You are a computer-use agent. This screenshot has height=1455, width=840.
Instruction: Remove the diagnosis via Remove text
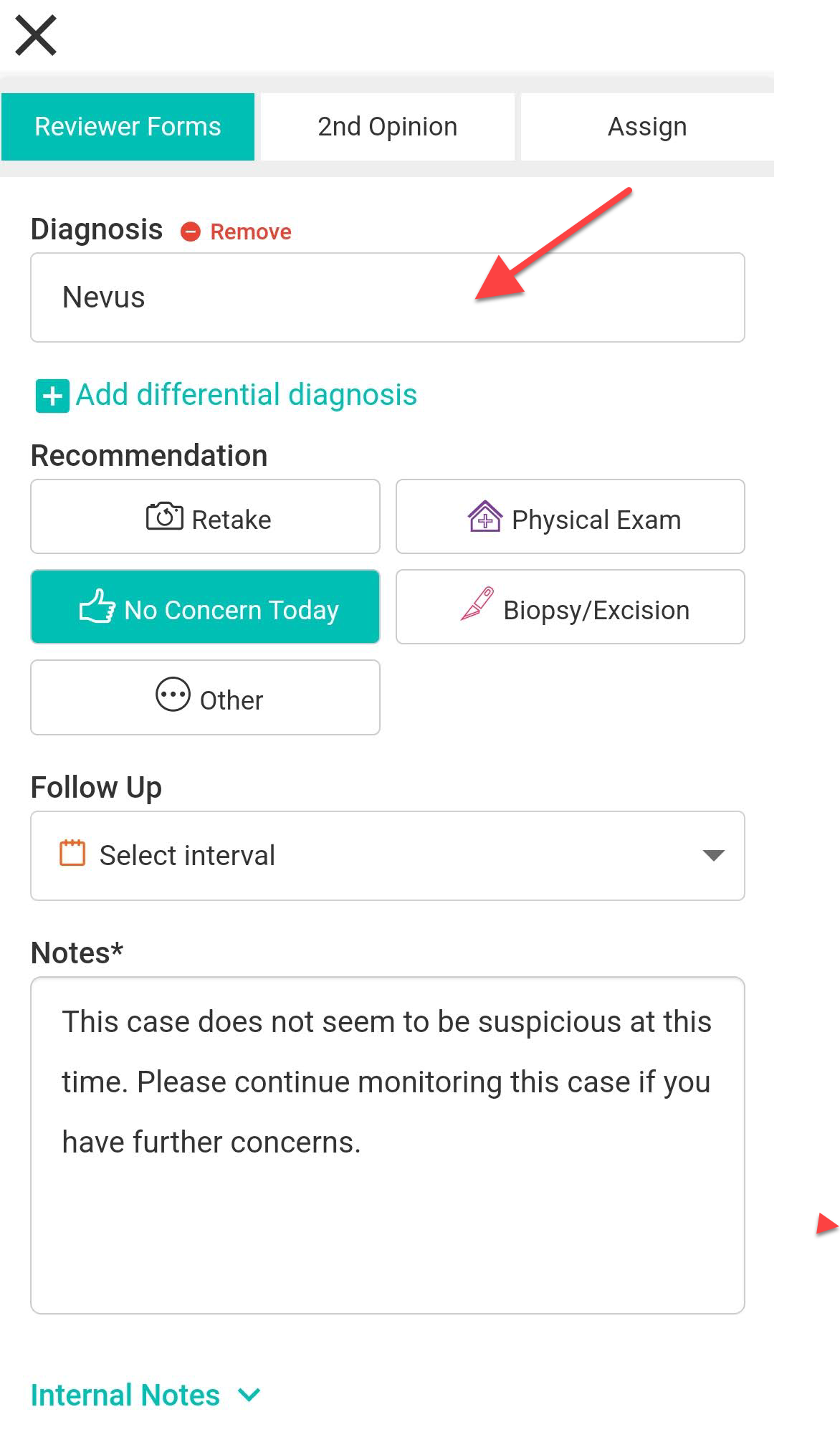[251, 232]
